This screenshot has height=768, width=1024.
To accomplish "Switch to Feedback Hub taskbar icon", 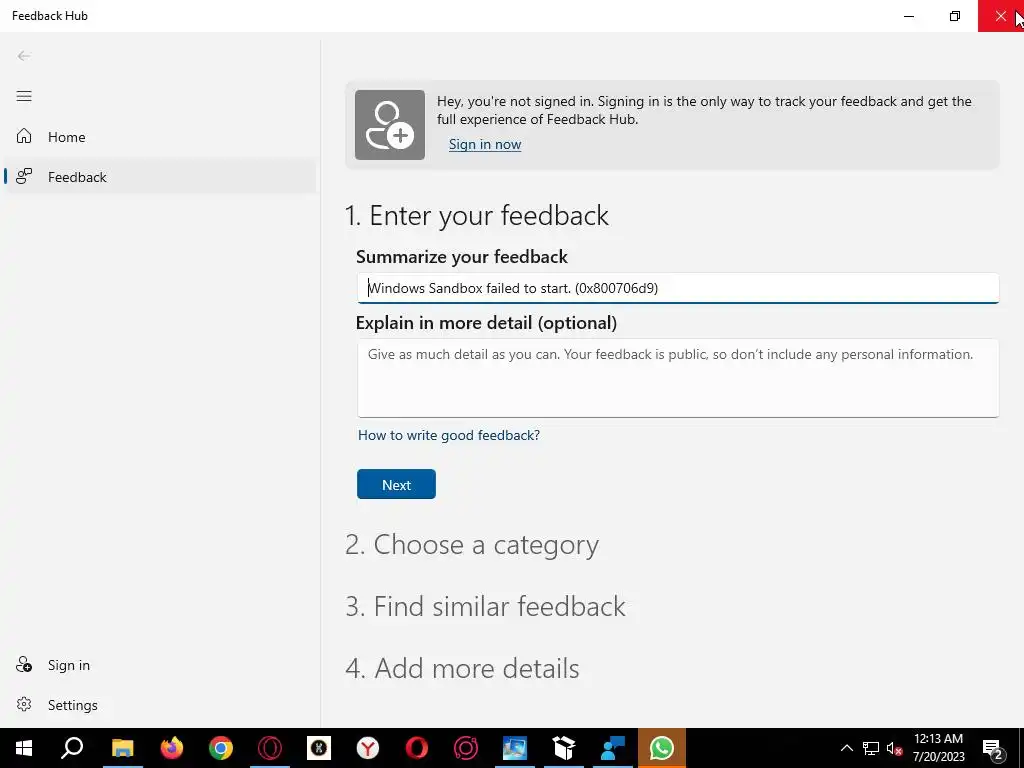I will [x=613, y=748].
